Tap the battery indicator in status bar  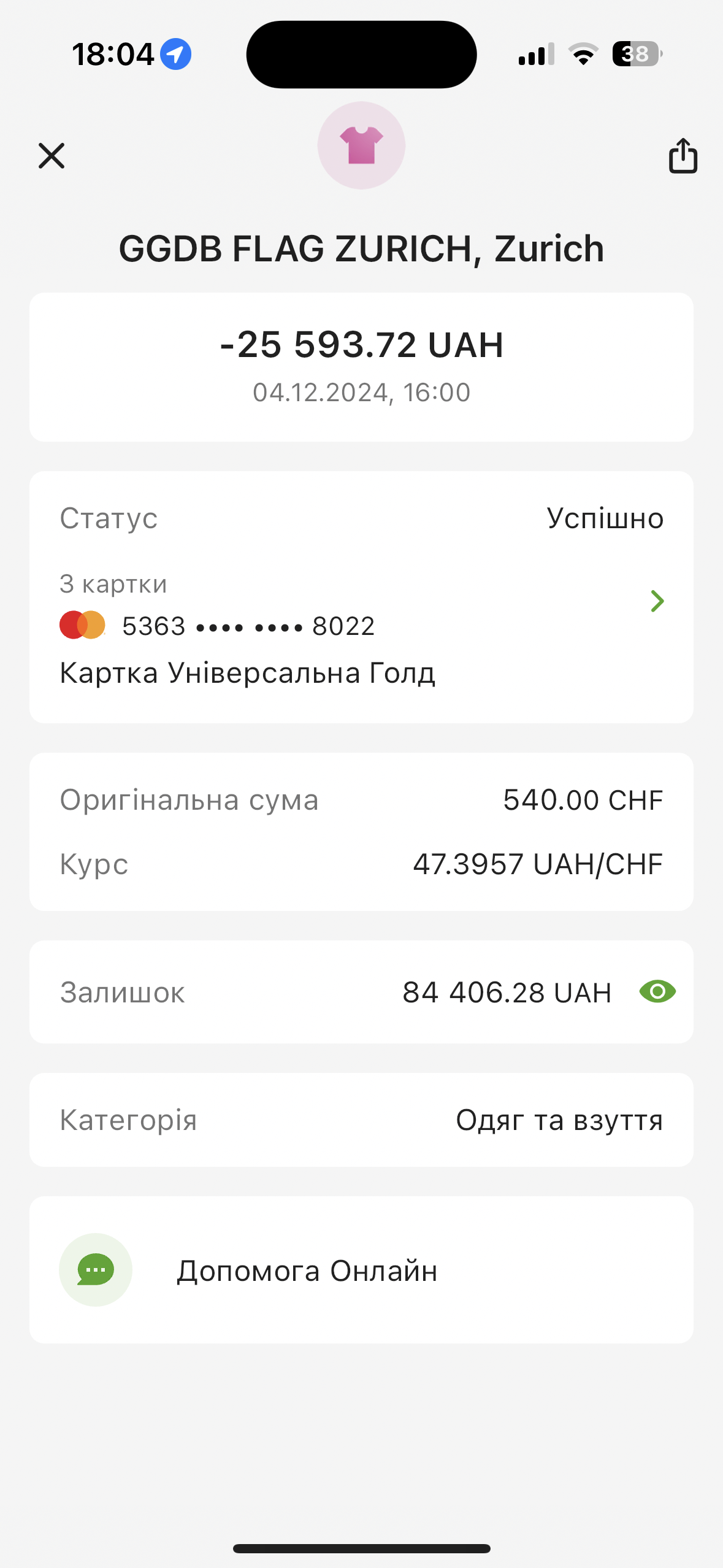point(637,54)
